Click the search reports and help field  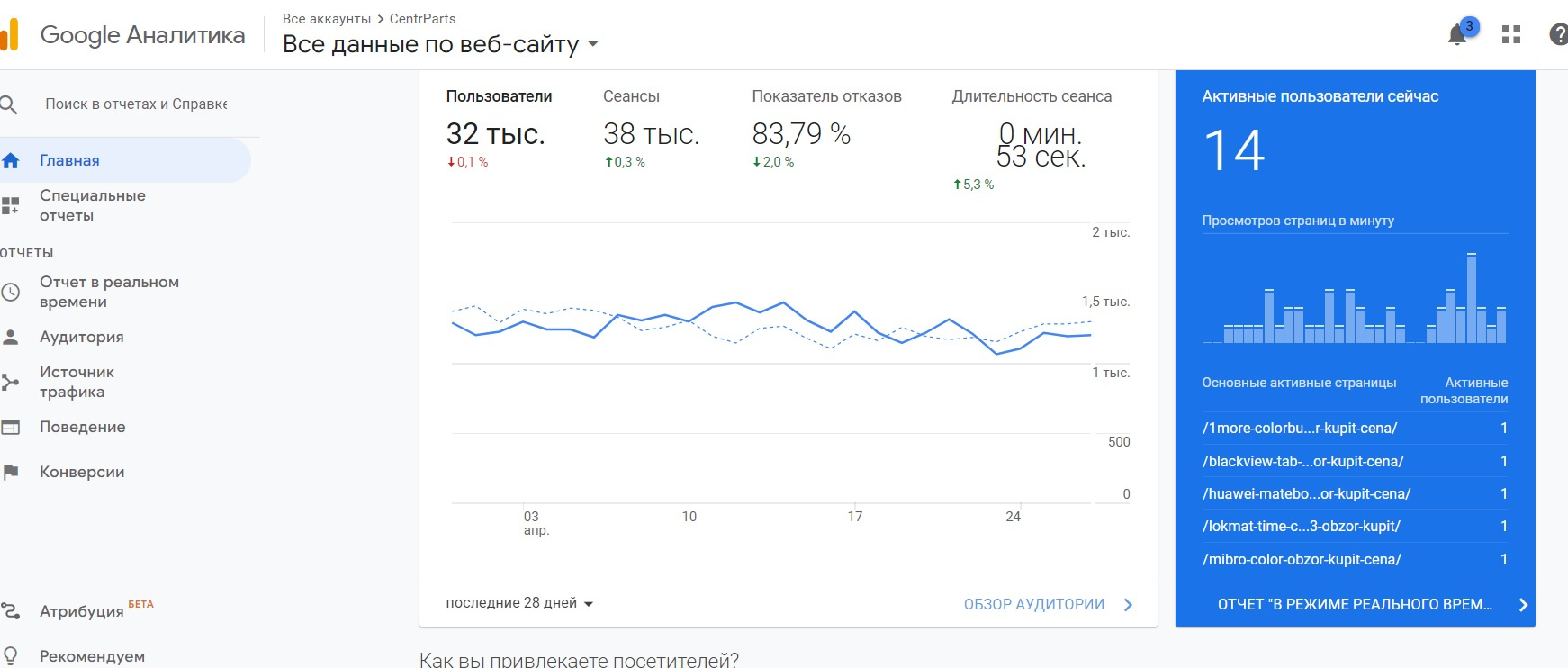coord(136,104)
